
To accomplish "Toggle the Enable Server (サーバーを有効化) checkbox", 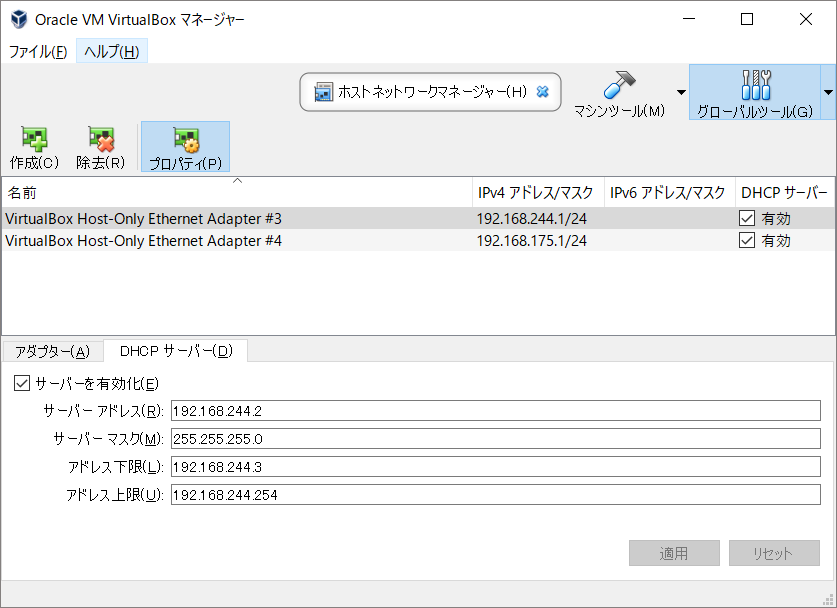I will coord(22,383).
